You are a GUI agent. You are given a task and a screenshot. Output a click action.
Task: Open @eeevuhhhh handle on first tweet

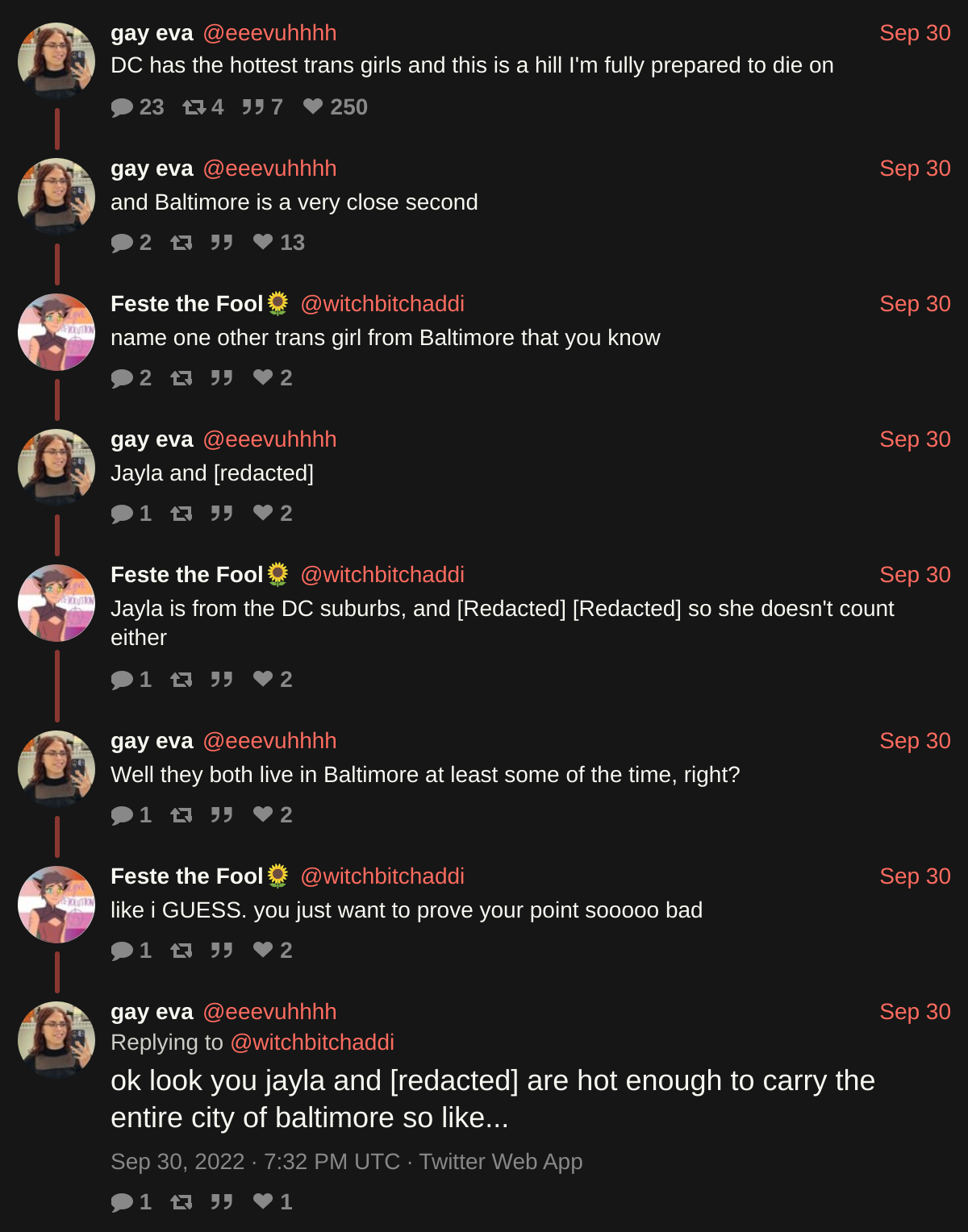click(x=269, y=33)
